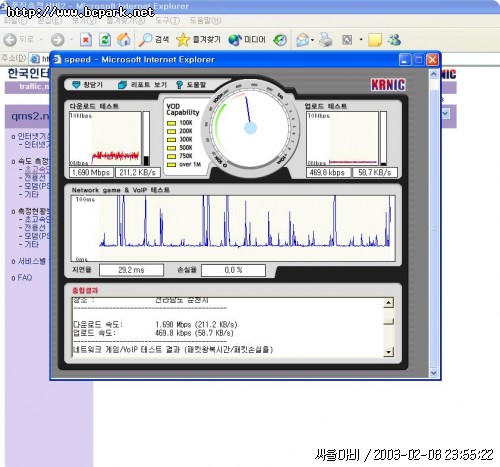This screenshot has height=467, width=500.
Task: Open the Media (미디어) toolbar button
Action: (247, 40)
